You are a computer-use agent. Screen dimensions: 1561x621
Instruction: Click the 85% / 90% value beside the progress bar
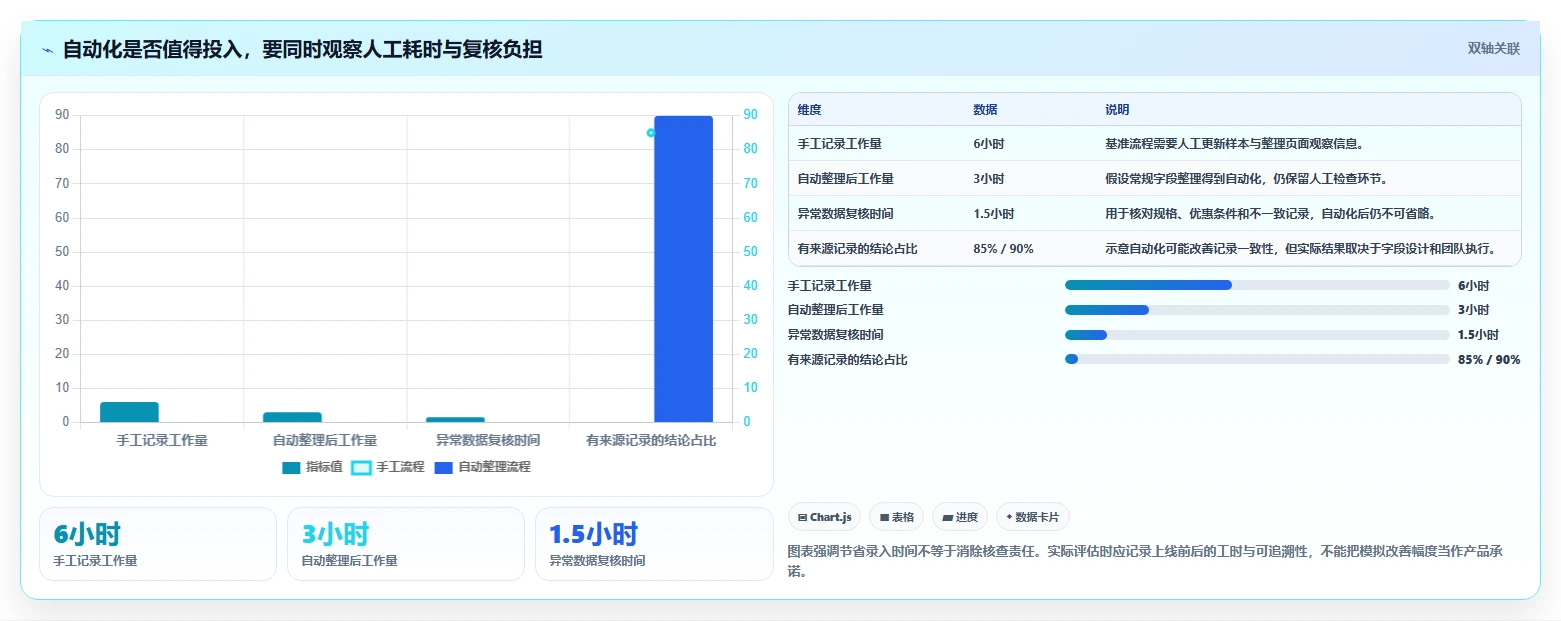1489,360
